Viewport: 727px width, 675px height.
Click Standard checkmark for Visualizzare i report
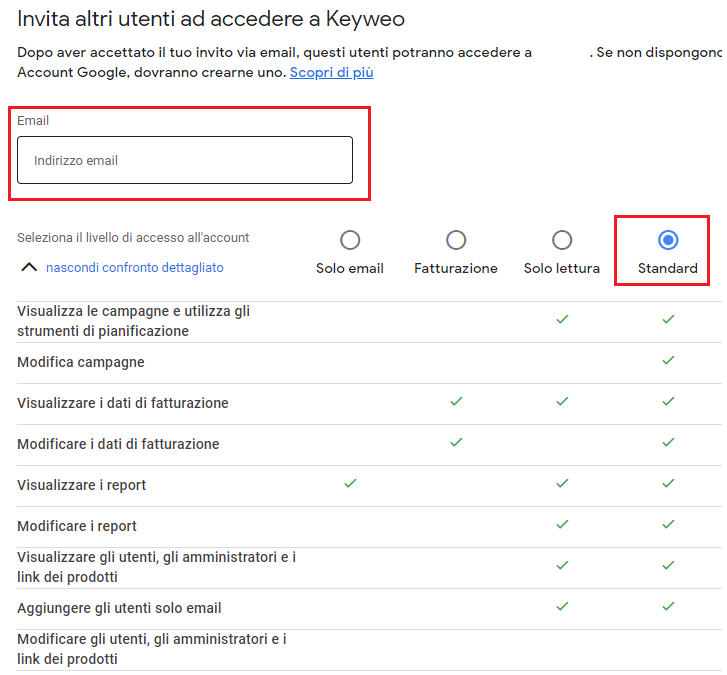[x=668, y=484]
